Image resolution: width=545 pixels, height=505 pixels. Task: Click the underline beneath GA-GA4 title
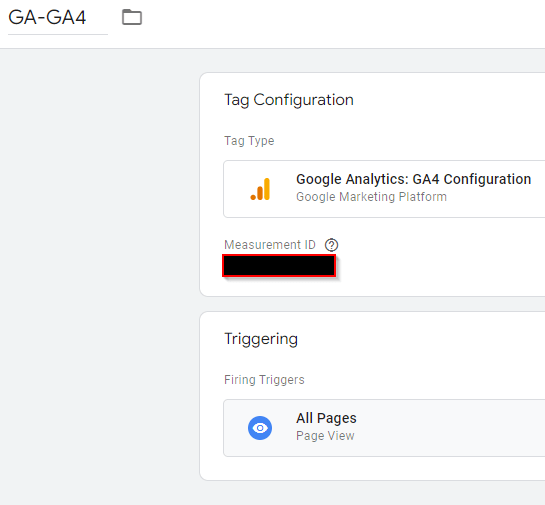(x=58, y=34)
